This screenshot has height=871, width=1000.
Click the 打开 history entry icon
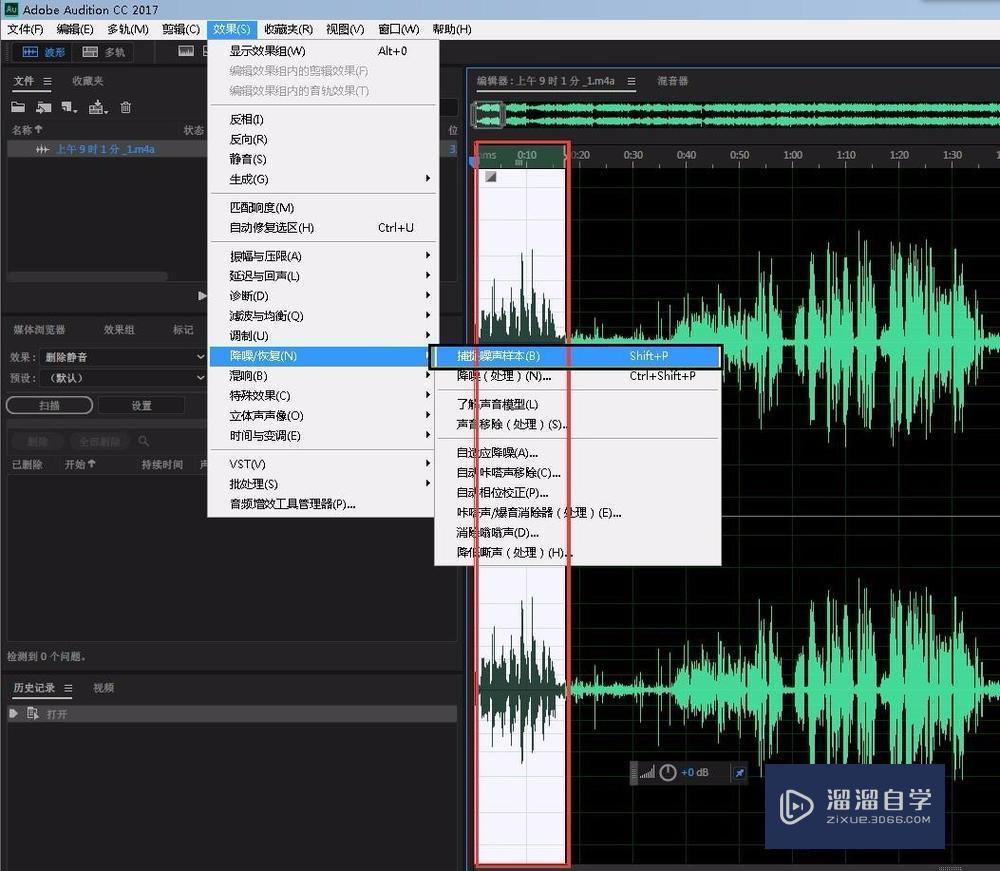coord(33,714)
